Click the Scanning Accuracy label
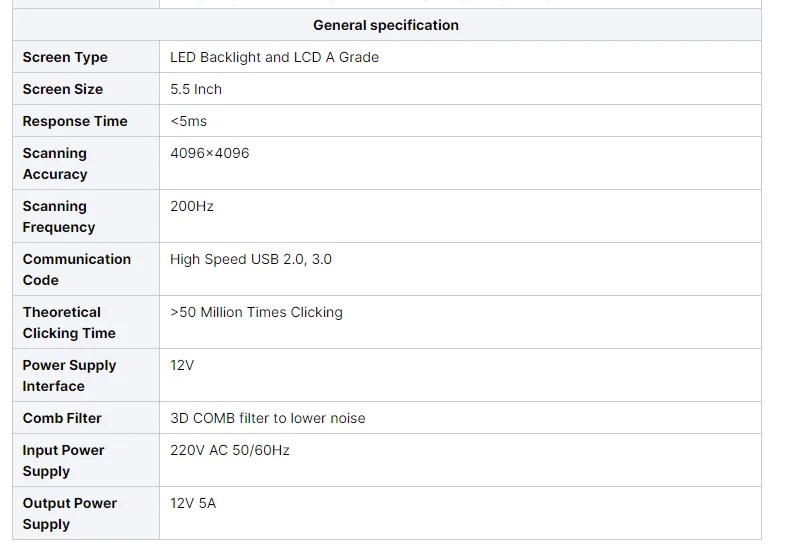Viewport: 785px width, 551px height. pos(55,163)
